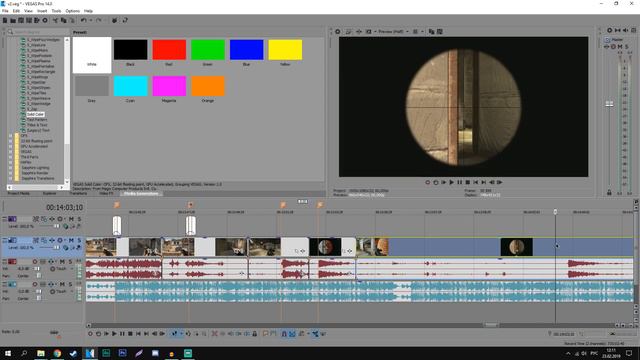
Task: Arm the teal audio track for record
Action: click(x=35, y=284)
